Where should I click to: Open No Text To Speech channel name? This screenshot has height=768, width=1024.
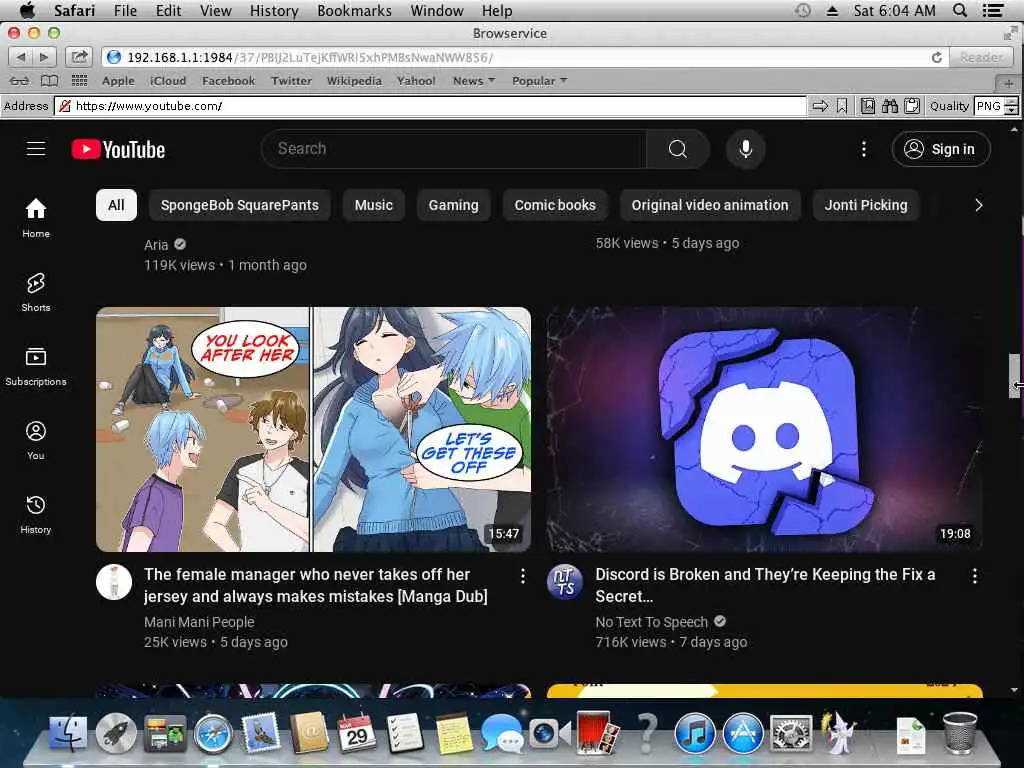coord(651,622)
